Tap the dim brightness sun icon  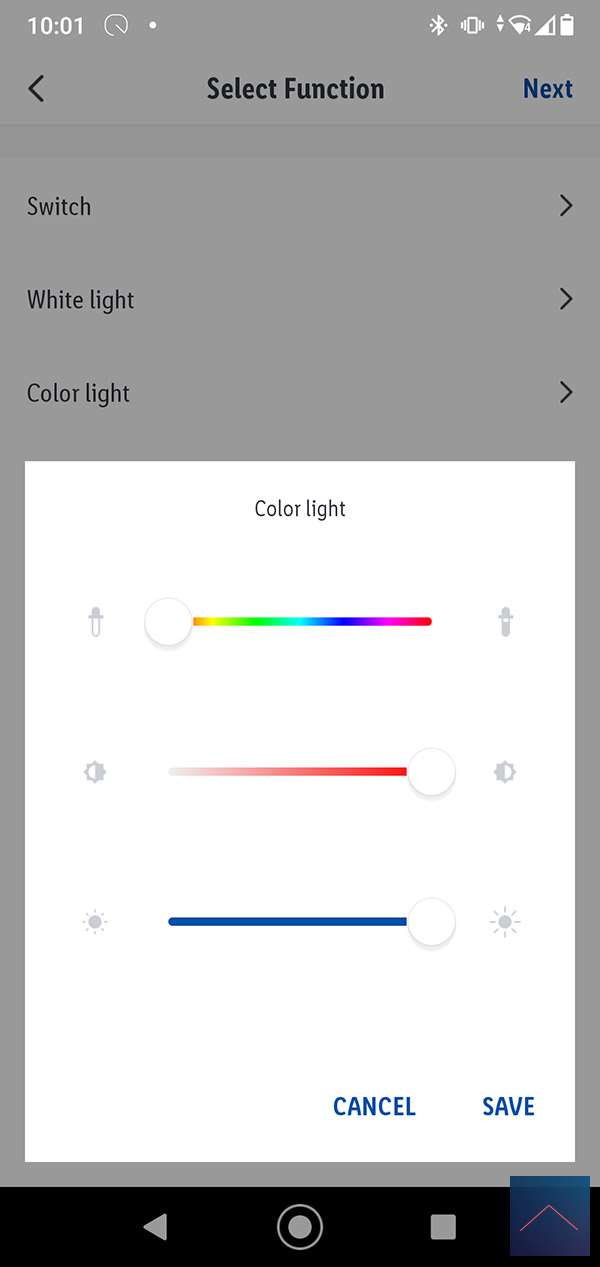click(96, 922)
